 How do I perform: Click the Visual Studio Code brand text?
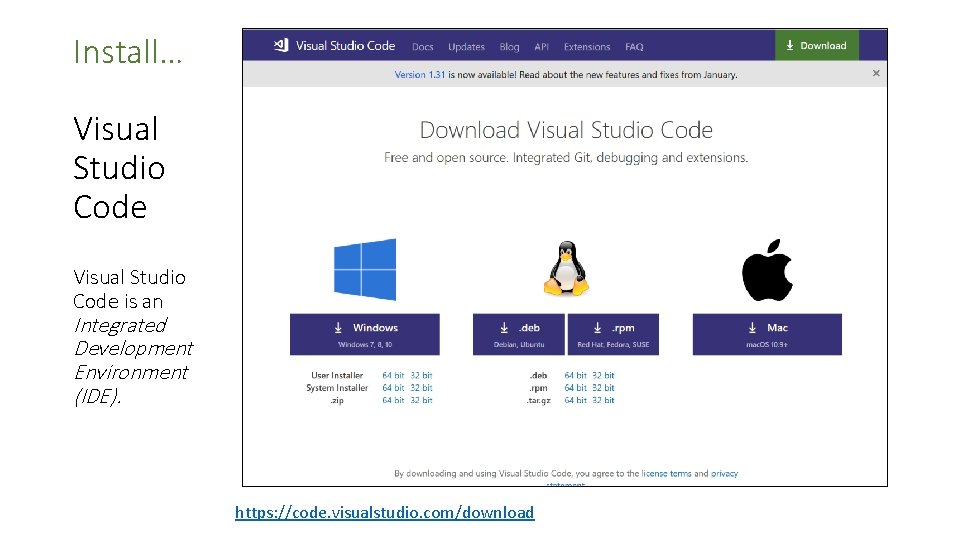coord(345,46)
